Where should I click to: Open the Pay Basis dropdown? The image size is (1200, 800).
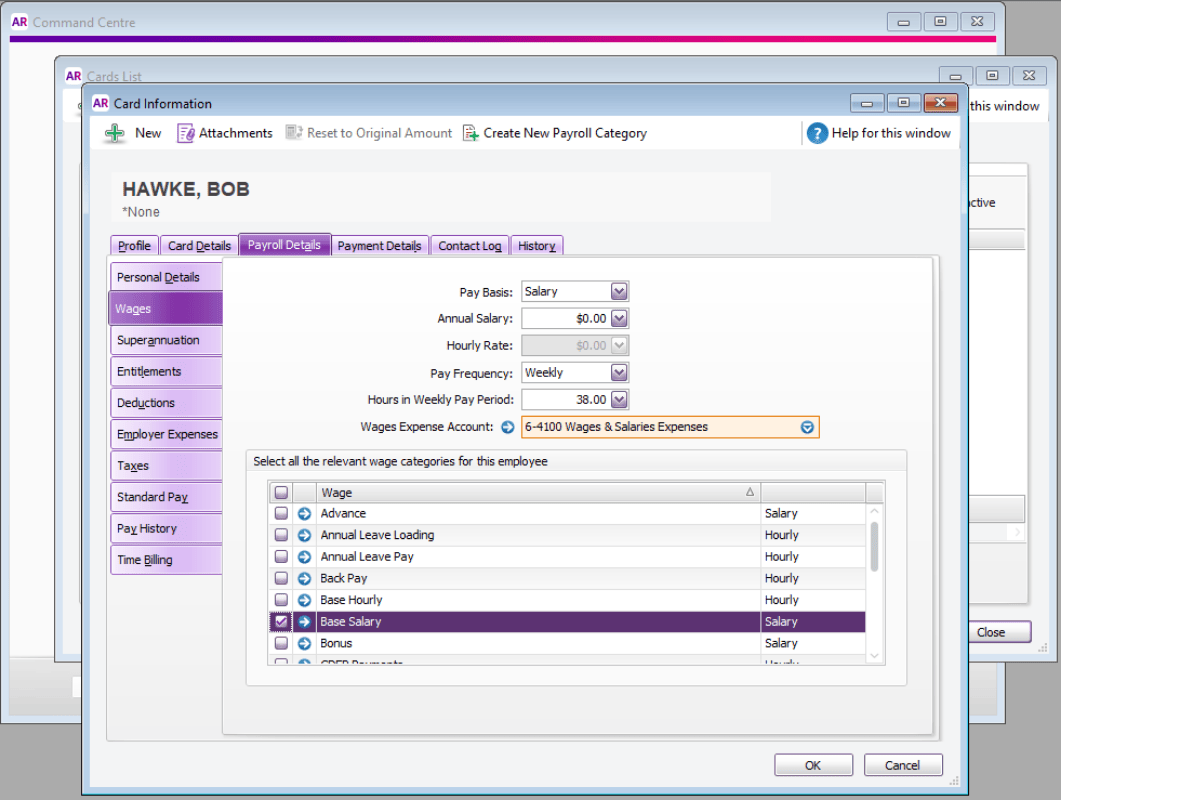(620, 291)
